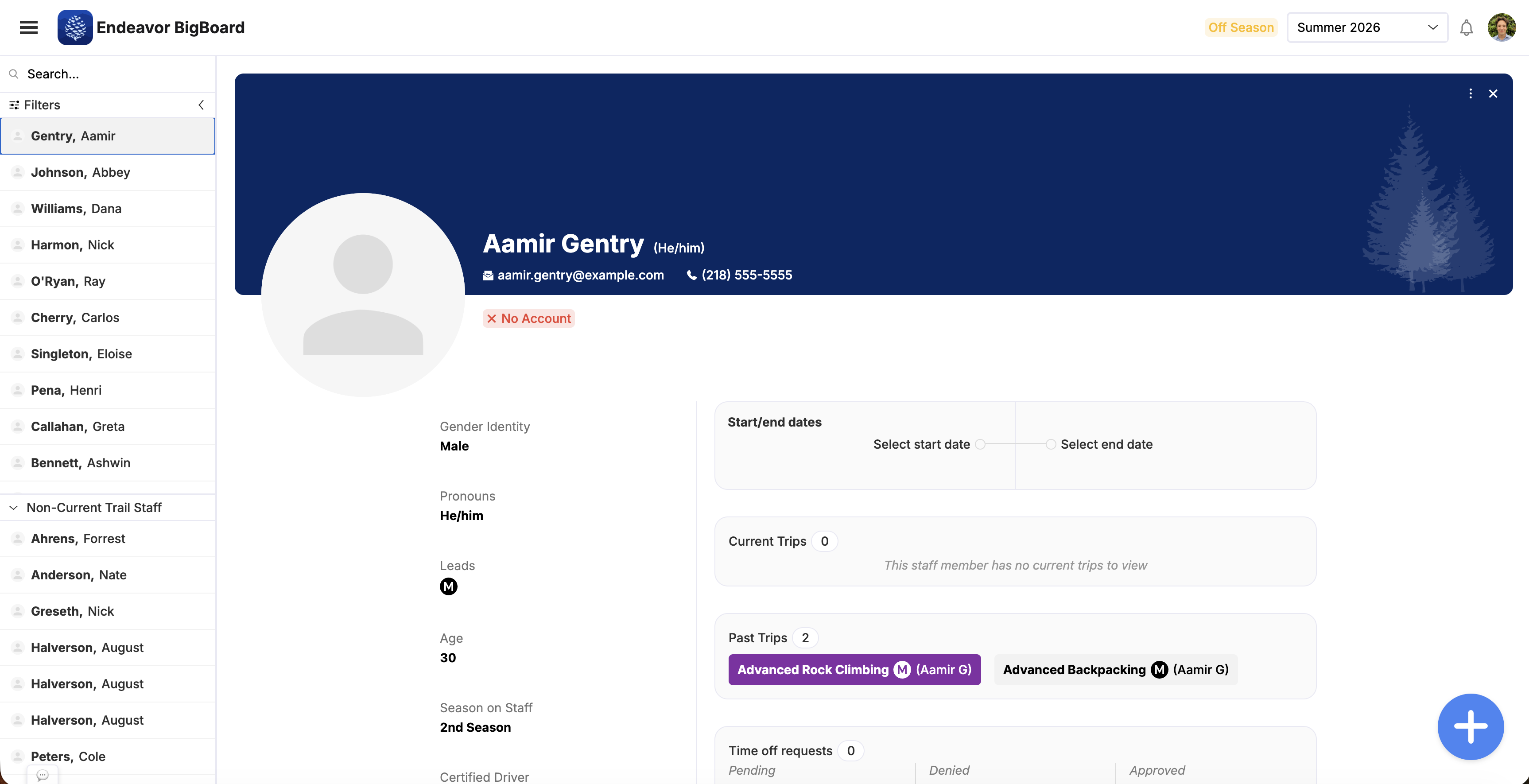
Task: Select Gentry, Aamir in the staff list
Action: tap(108, 136)
